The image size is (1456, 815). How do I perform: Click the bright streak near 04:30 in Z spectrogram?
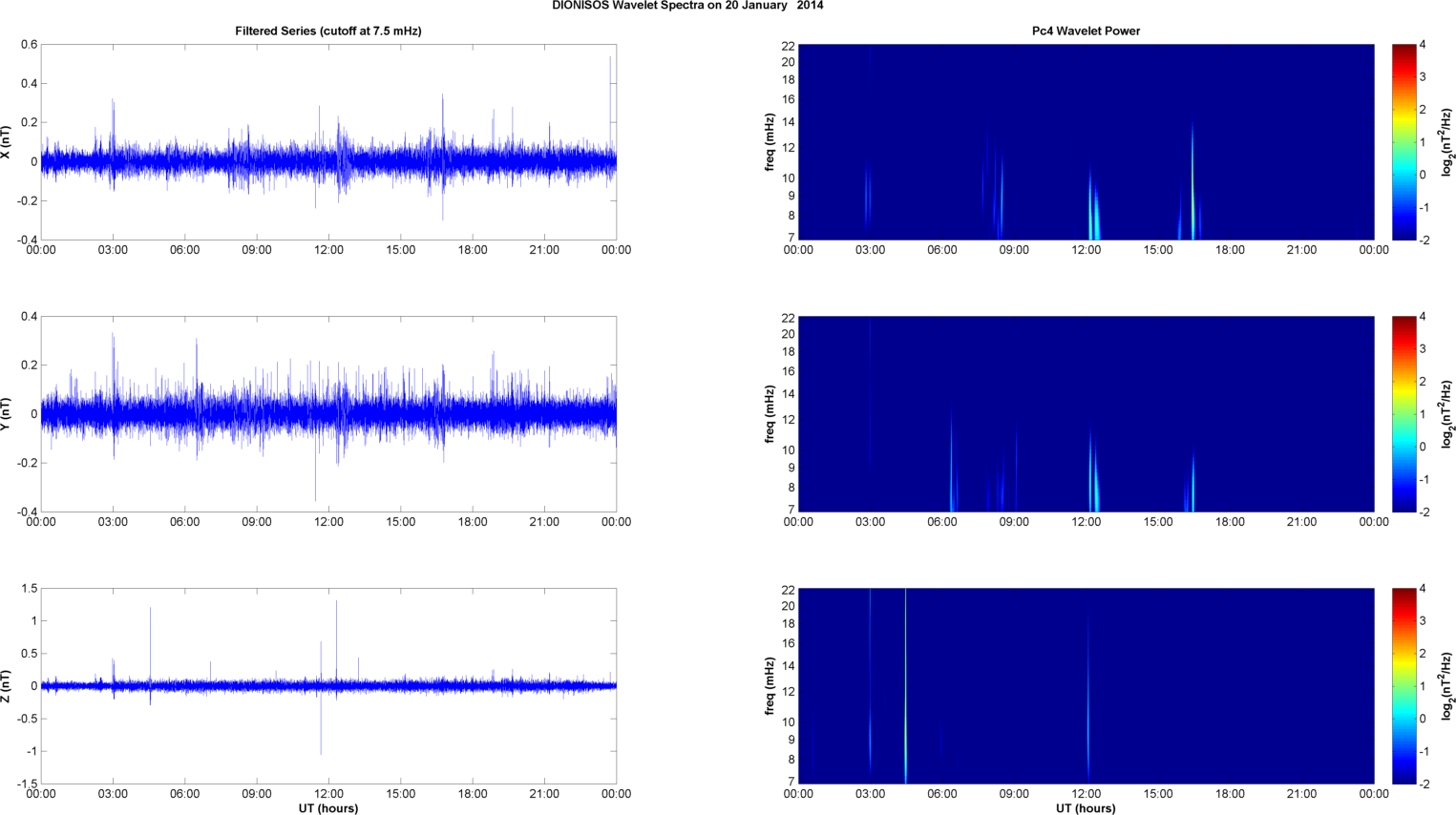905,686
